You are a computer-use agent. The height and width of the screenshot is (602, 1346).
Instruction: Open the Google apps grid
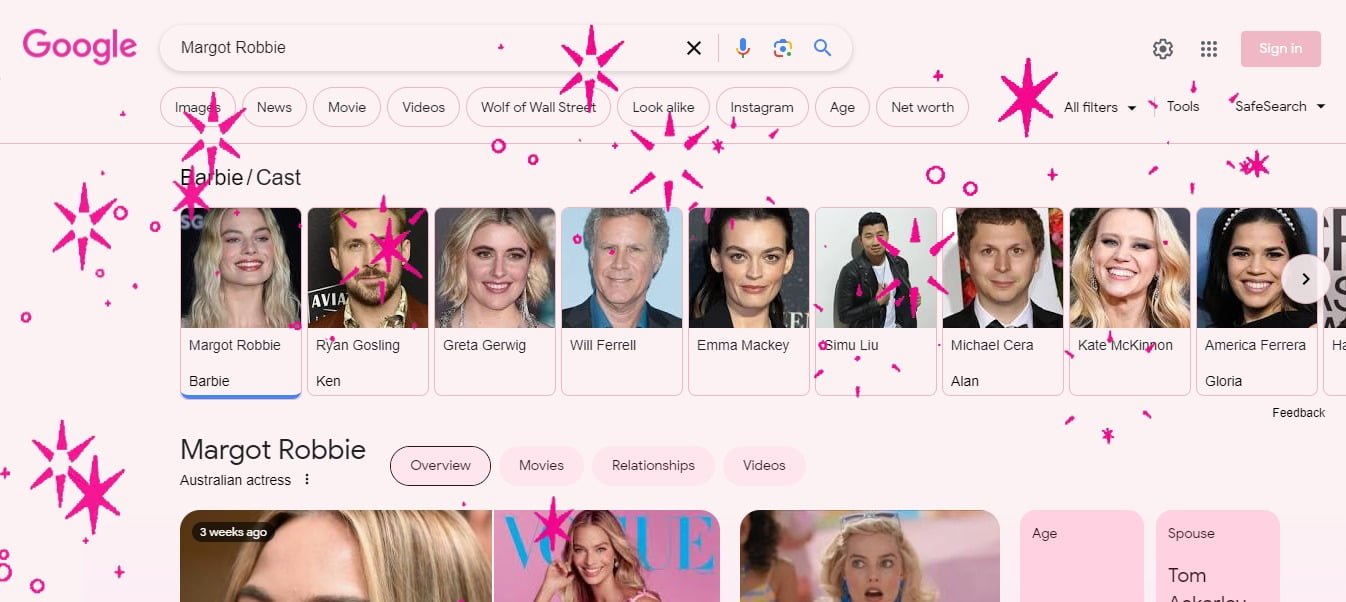1208,49
